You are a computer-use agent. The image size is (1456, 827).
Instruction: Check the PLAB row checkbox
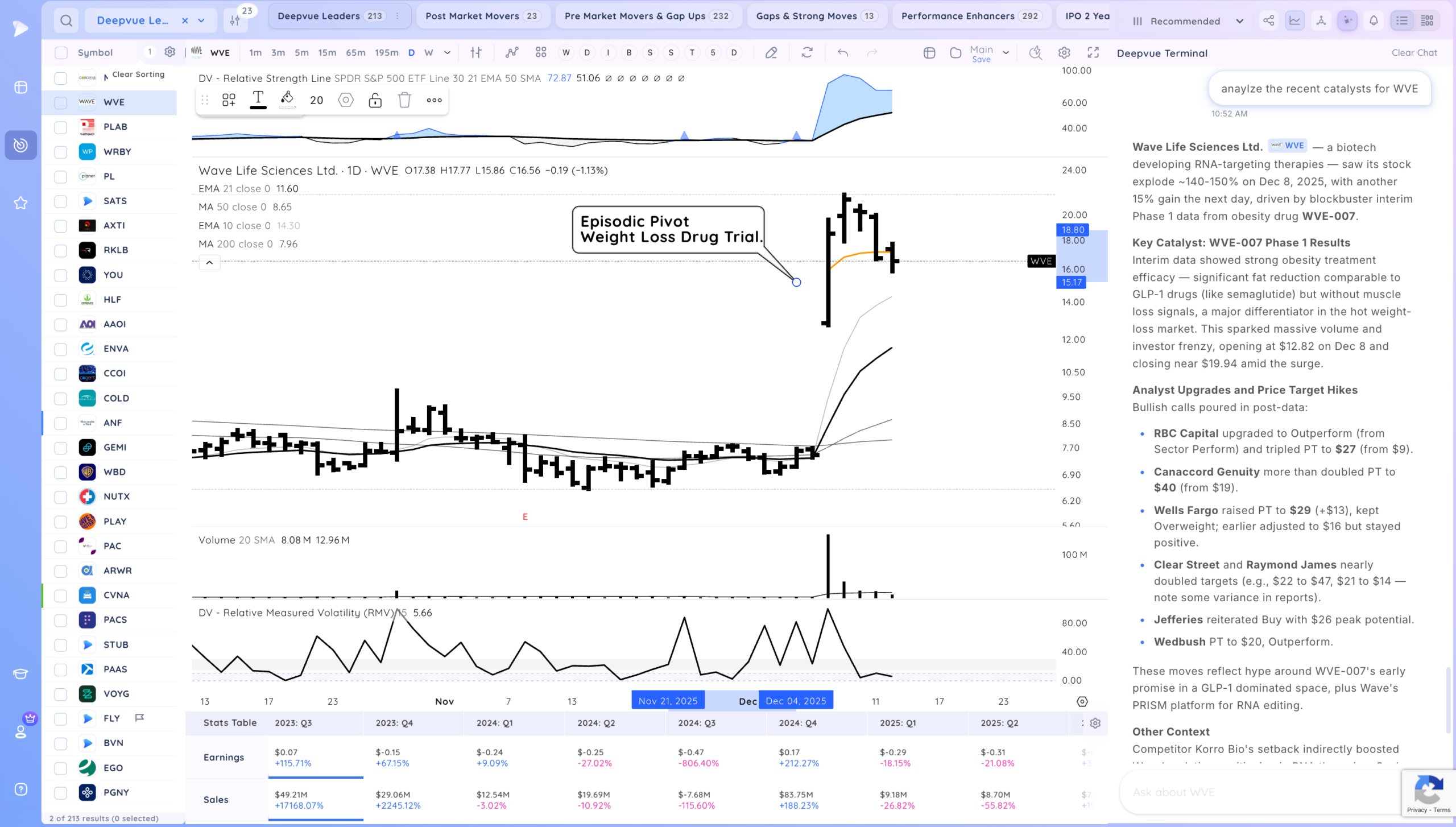[x=61, y=127]
